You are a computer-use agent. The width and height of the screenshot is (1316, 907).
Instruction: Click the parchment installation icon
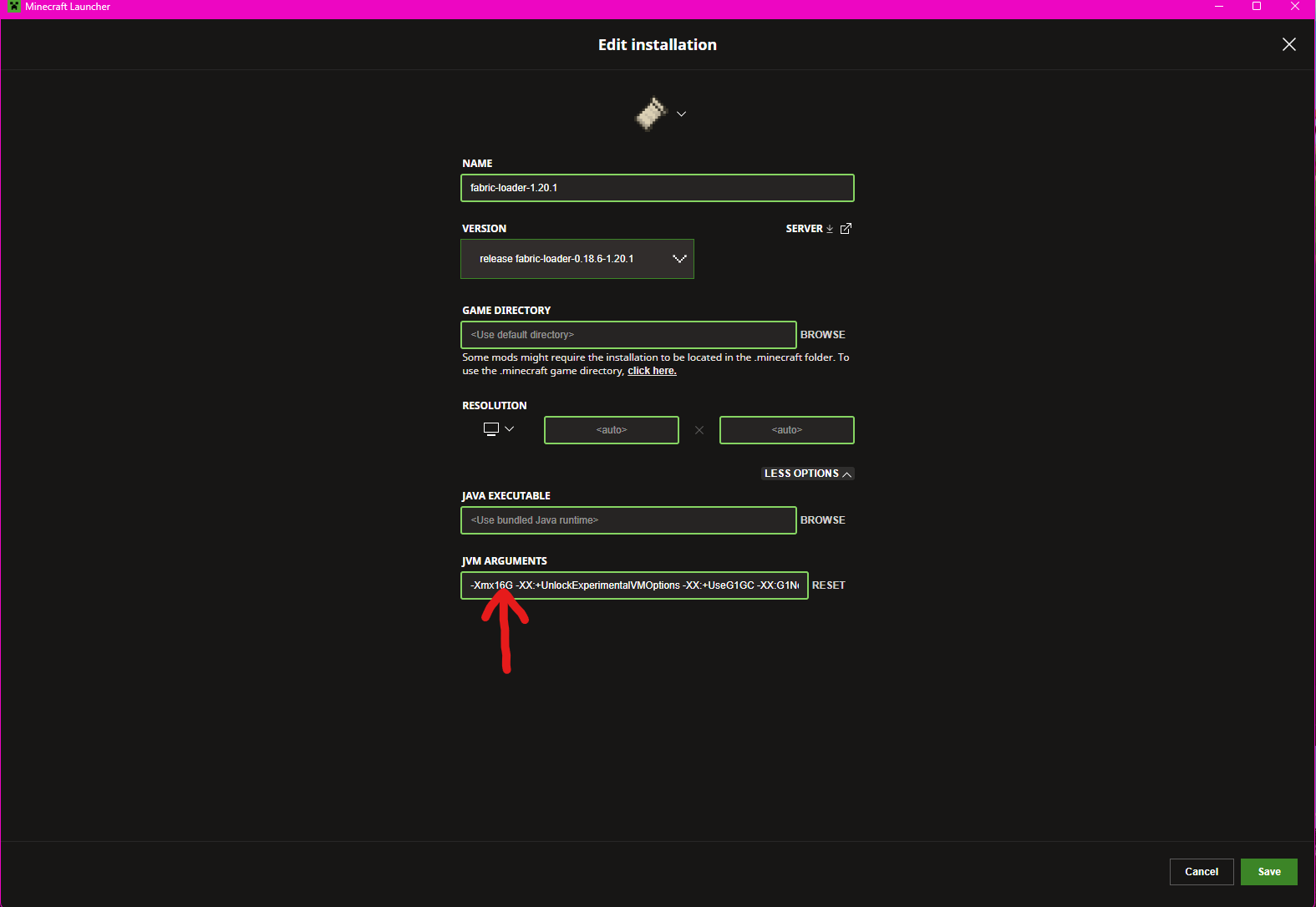click(x=651, y=114)
